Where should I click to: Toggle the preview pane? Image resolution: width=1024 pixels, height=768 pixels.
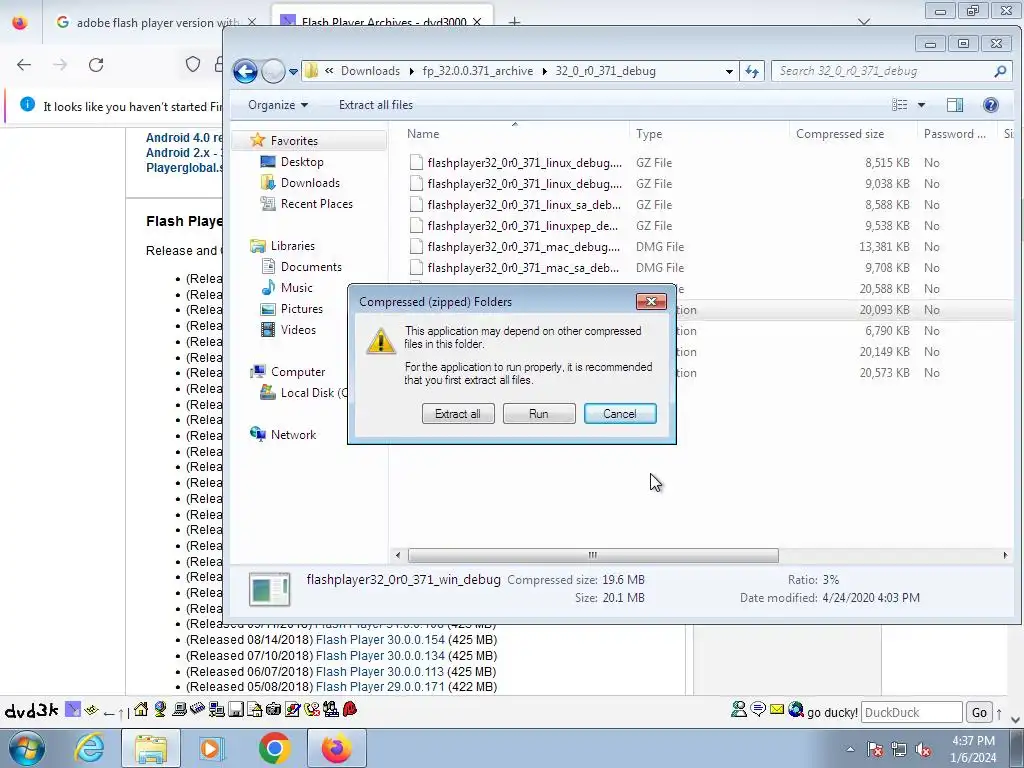click(955, 105)
